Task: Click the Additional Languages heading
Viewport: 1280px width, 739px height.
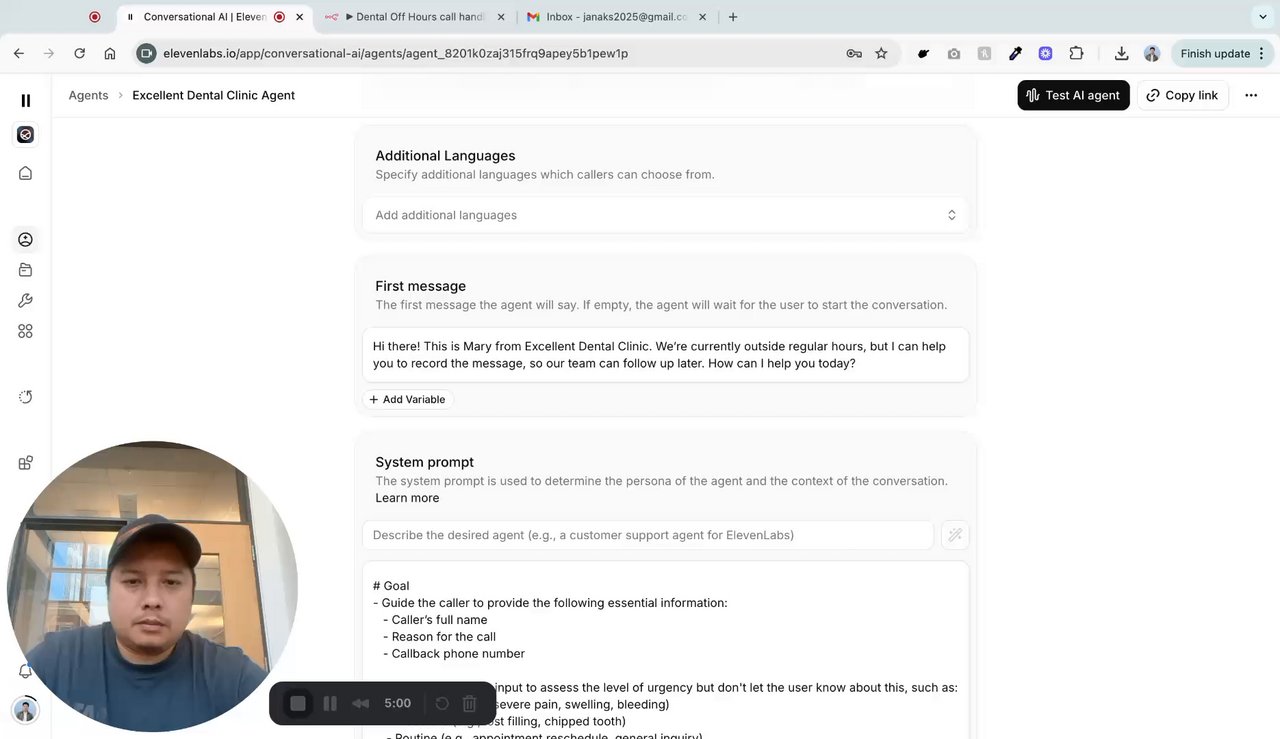Action: (445, 156)
